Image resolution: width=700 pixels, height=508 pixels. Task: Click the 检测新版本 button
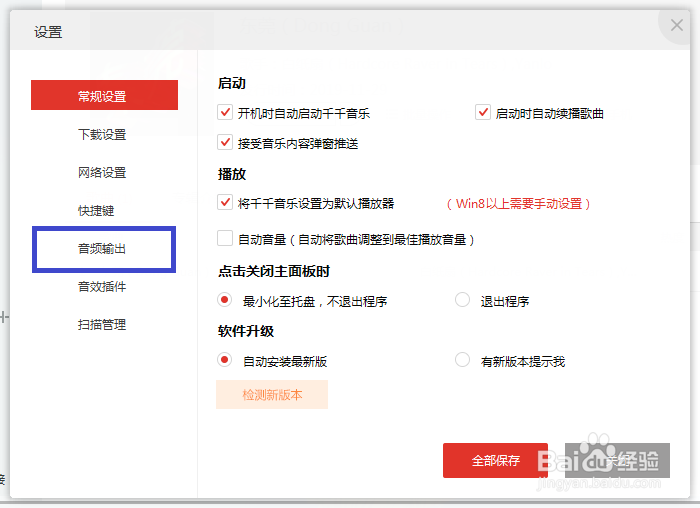(272, 395)
